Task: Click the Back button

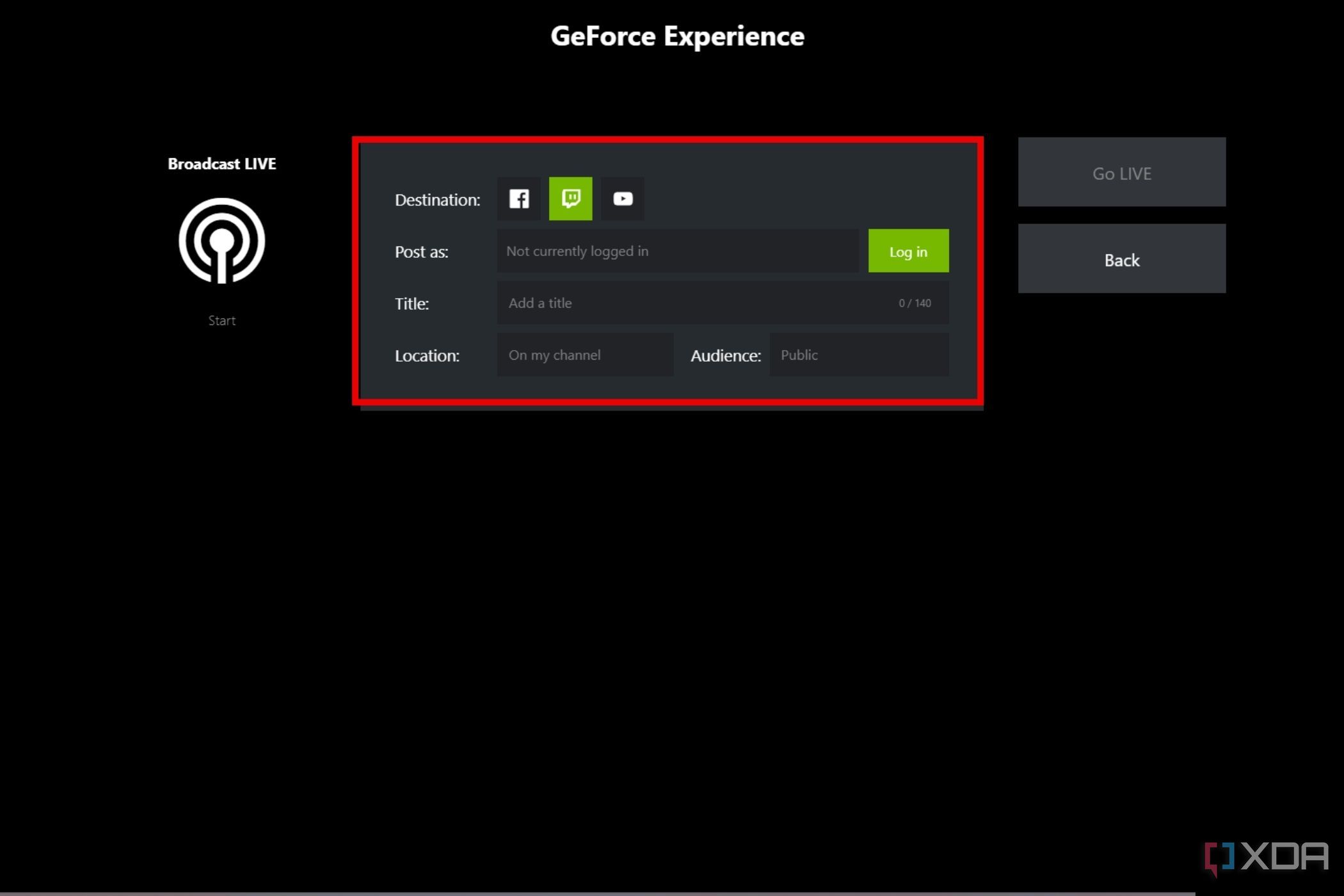Action: [x=1122, y=259]
